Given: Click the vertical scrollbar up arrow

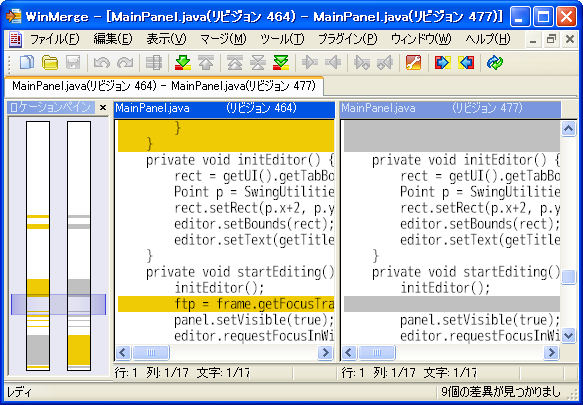Looking at the screenshot, I should point(568,129).
